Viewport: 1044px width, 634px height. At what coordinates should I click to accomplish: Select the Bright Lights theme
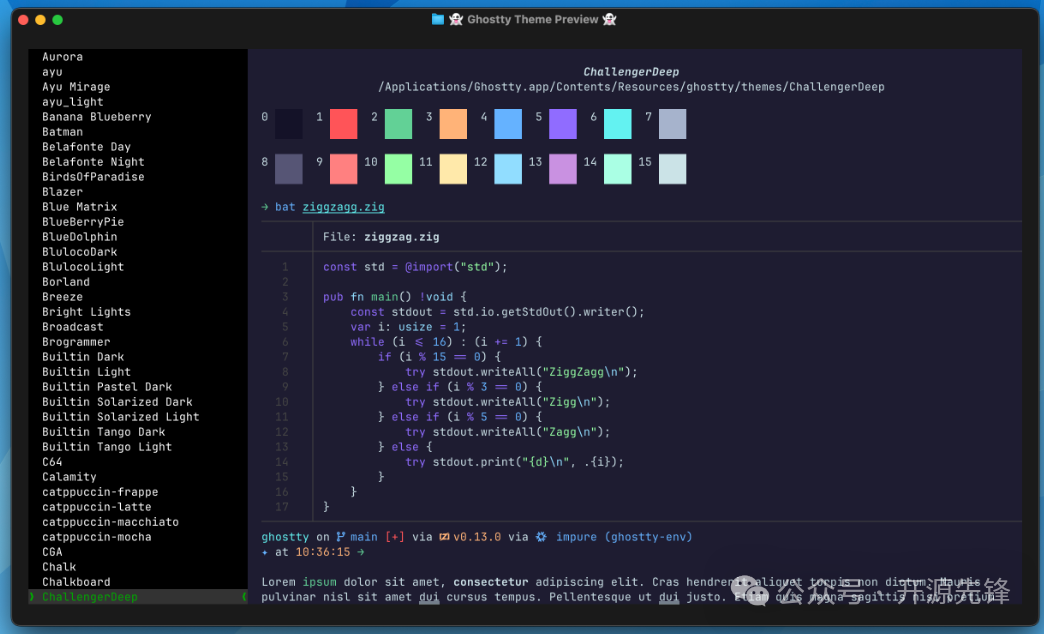(87, 312)
